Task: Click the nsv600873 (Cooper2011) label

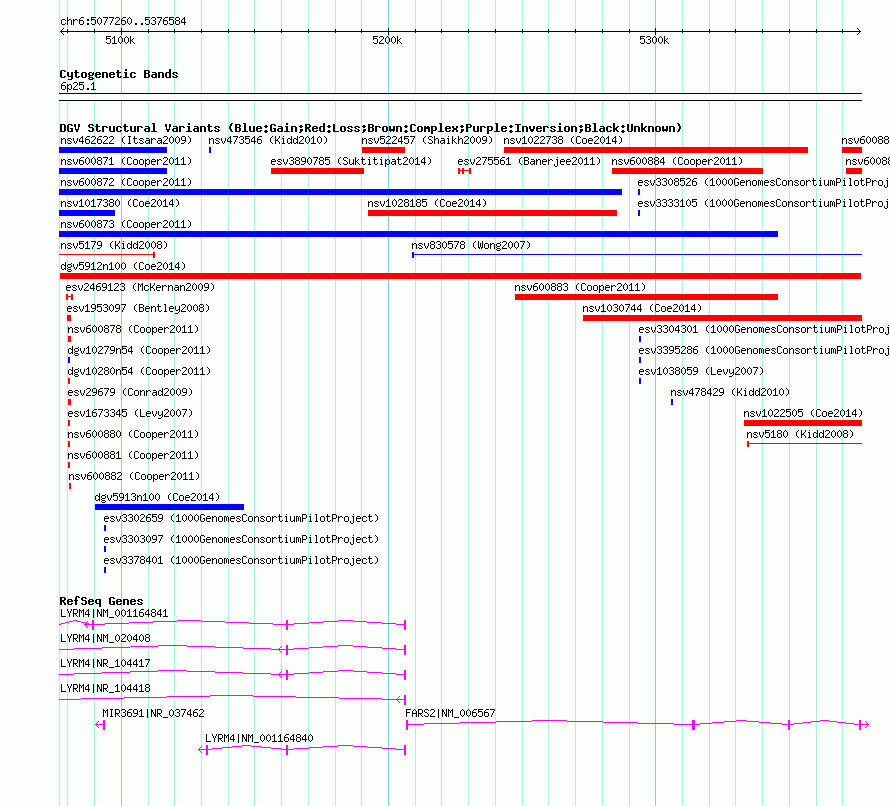Action: (x=126, y=224)
